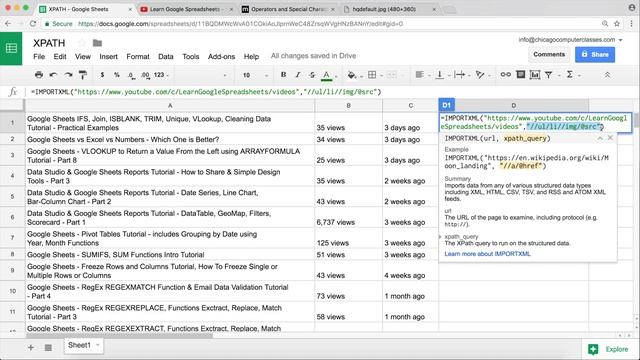Collapse the IMPORTXML help popup
Image resolution: width=640 pixels, height=360 pixels.
[x=600, y=138]
